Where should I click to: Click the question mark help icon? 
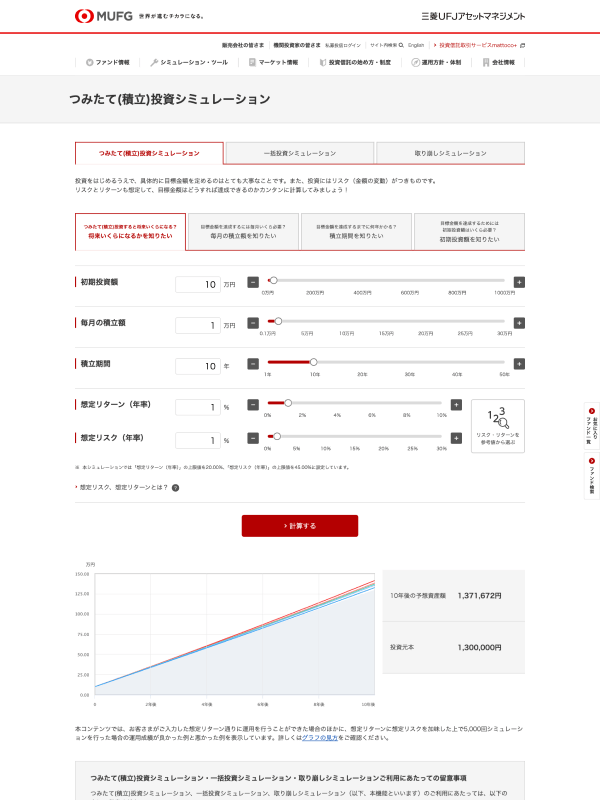point(175,488)
